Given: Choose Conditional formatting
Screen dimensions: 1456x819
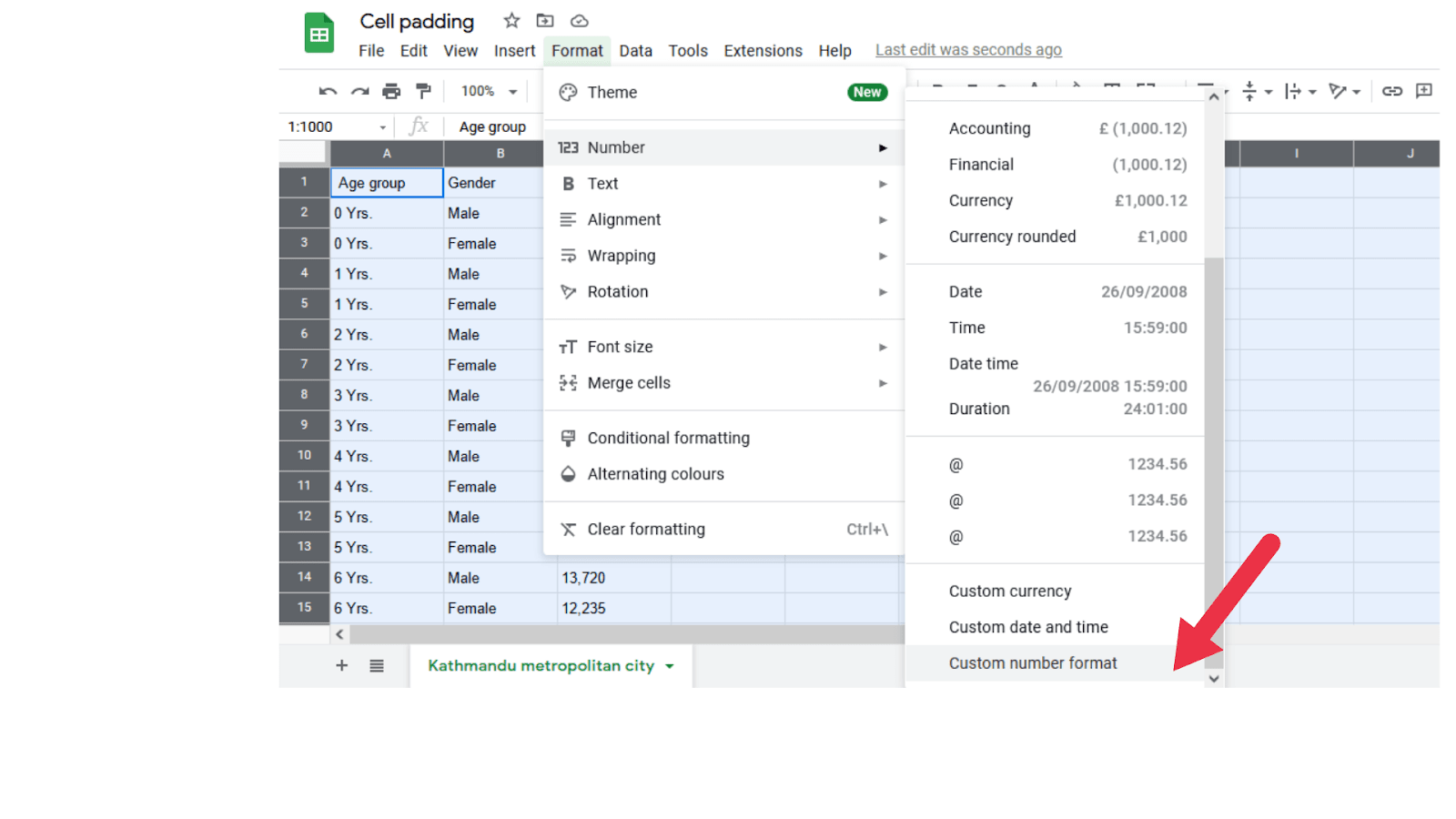Looking at the screenshot, I should 669,438.
